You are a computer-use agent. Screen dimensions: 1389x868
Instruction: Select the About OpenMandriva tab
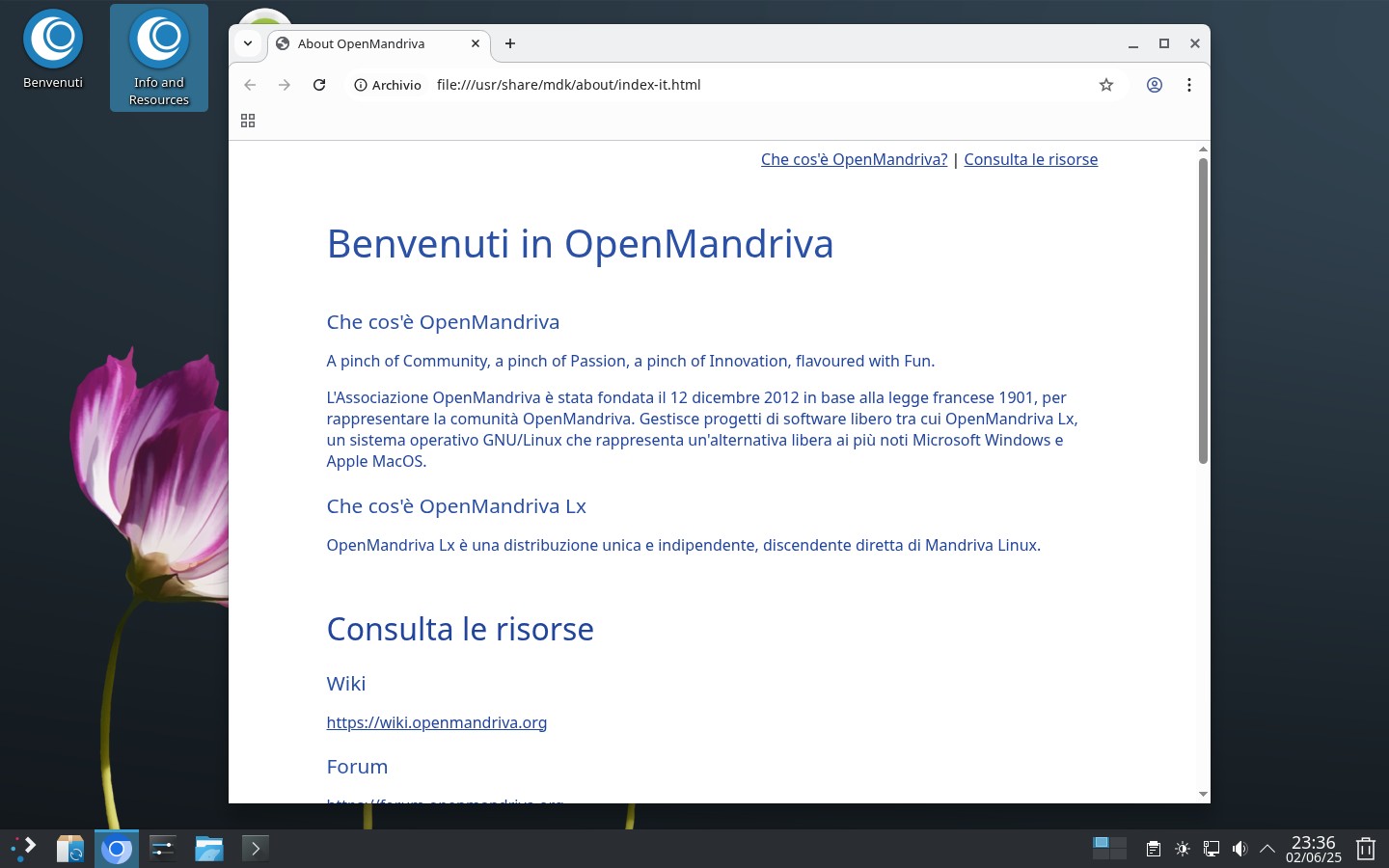tap(379, 43)
